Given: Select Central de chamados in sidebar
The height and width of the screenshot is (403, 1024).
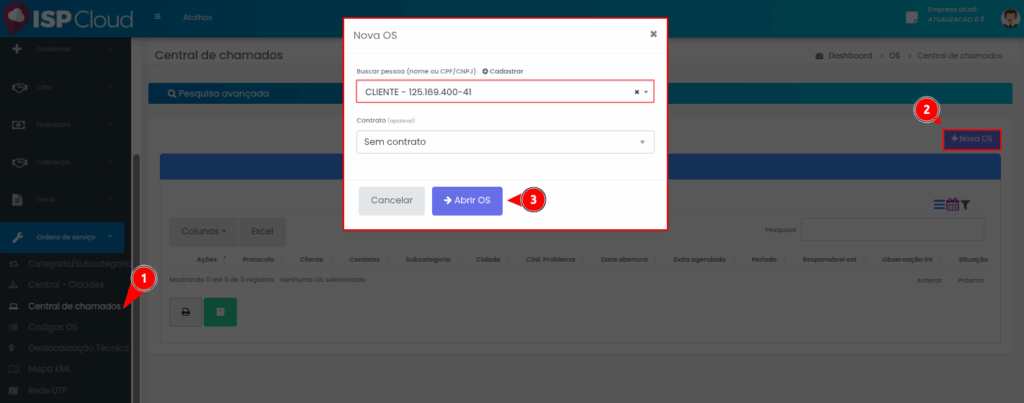Looking at the screenshot, I should [74, 305].
